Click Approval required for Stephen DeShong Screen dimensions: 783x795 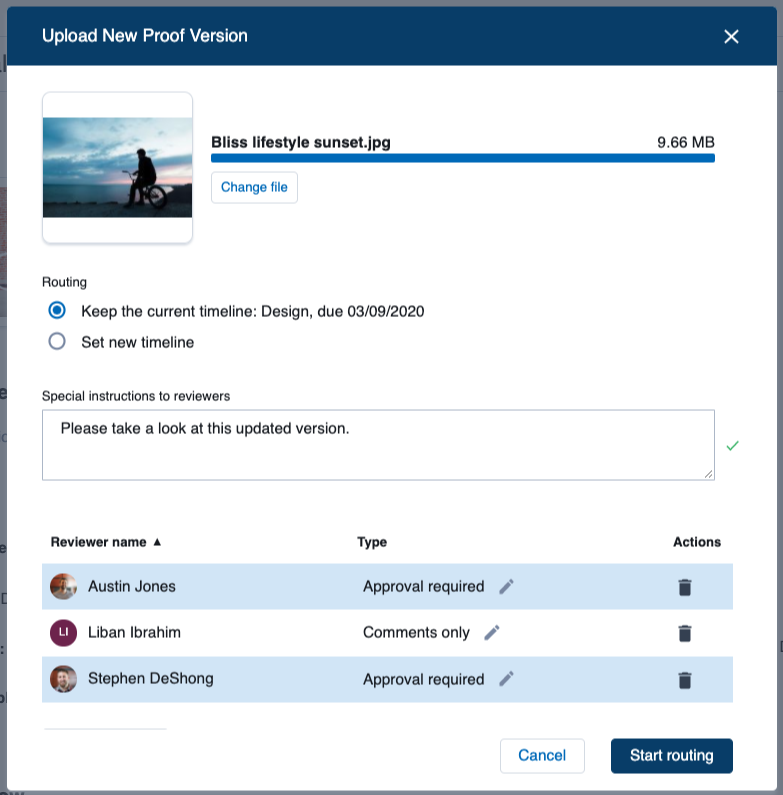point(423,679)
